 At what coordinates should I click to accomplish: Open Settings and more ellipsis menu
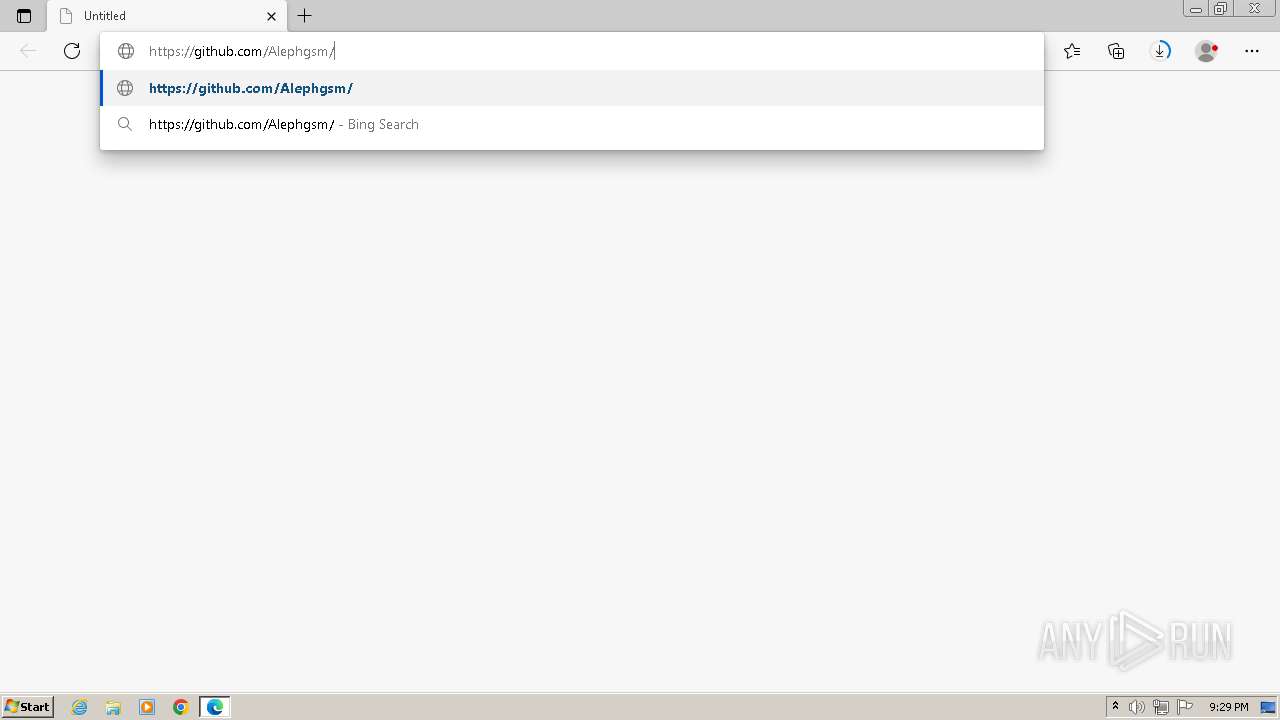point(1252,51)
